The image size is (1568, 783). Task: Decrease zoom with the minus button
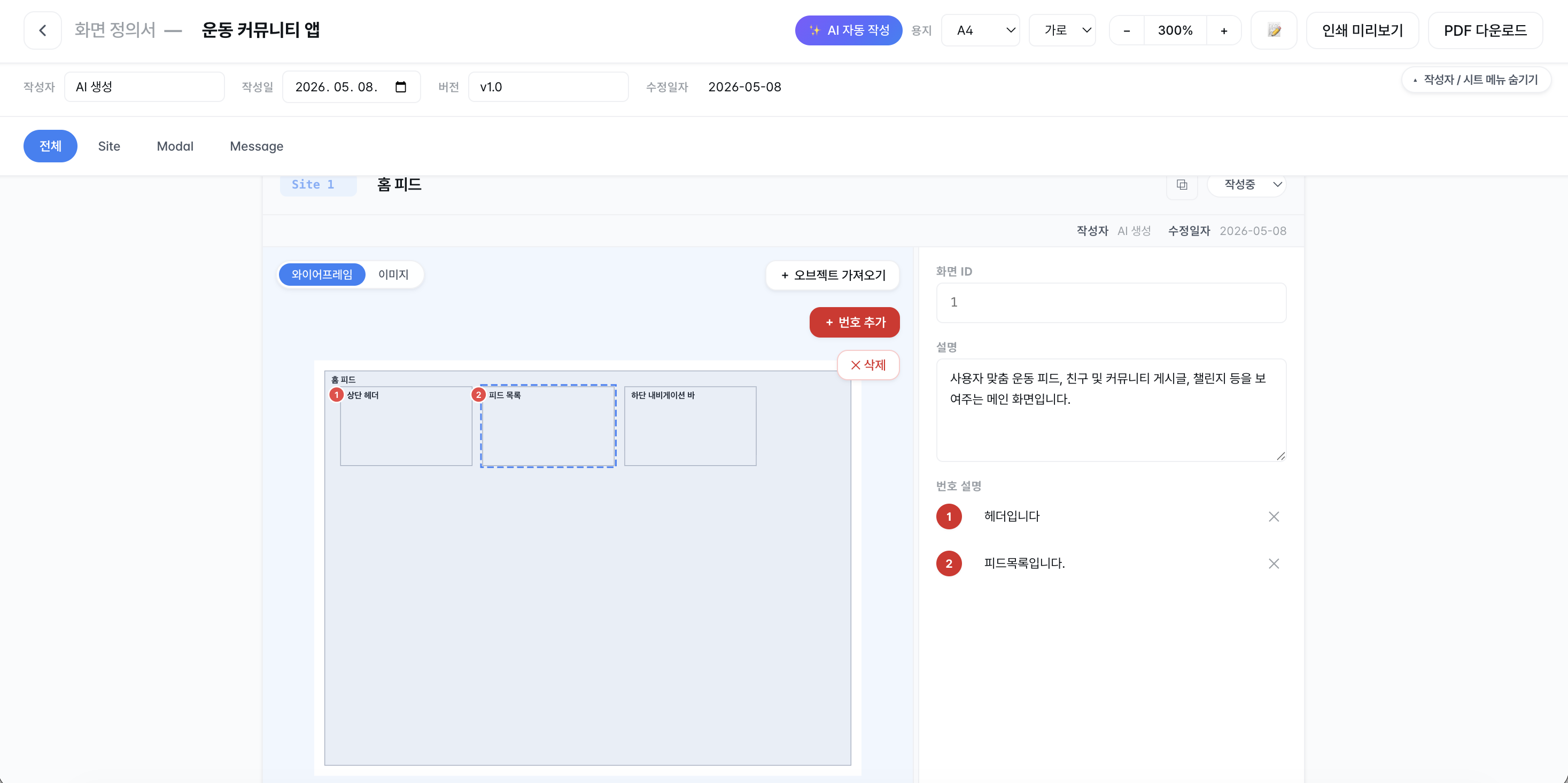click(x=1127, y=30)
